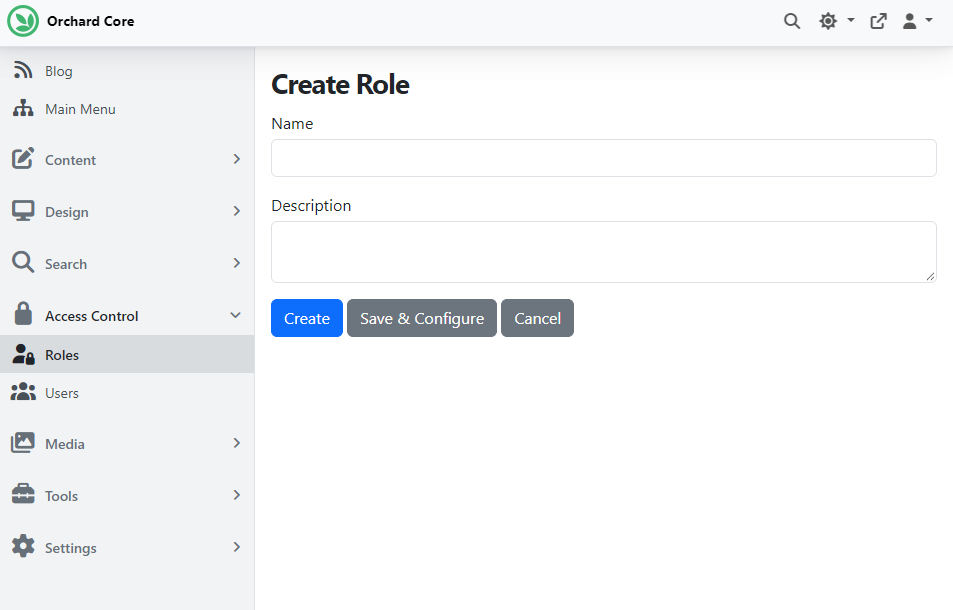953x610 pixels.
Task: Grab the Description textarea resize handle
Action: 931,276
